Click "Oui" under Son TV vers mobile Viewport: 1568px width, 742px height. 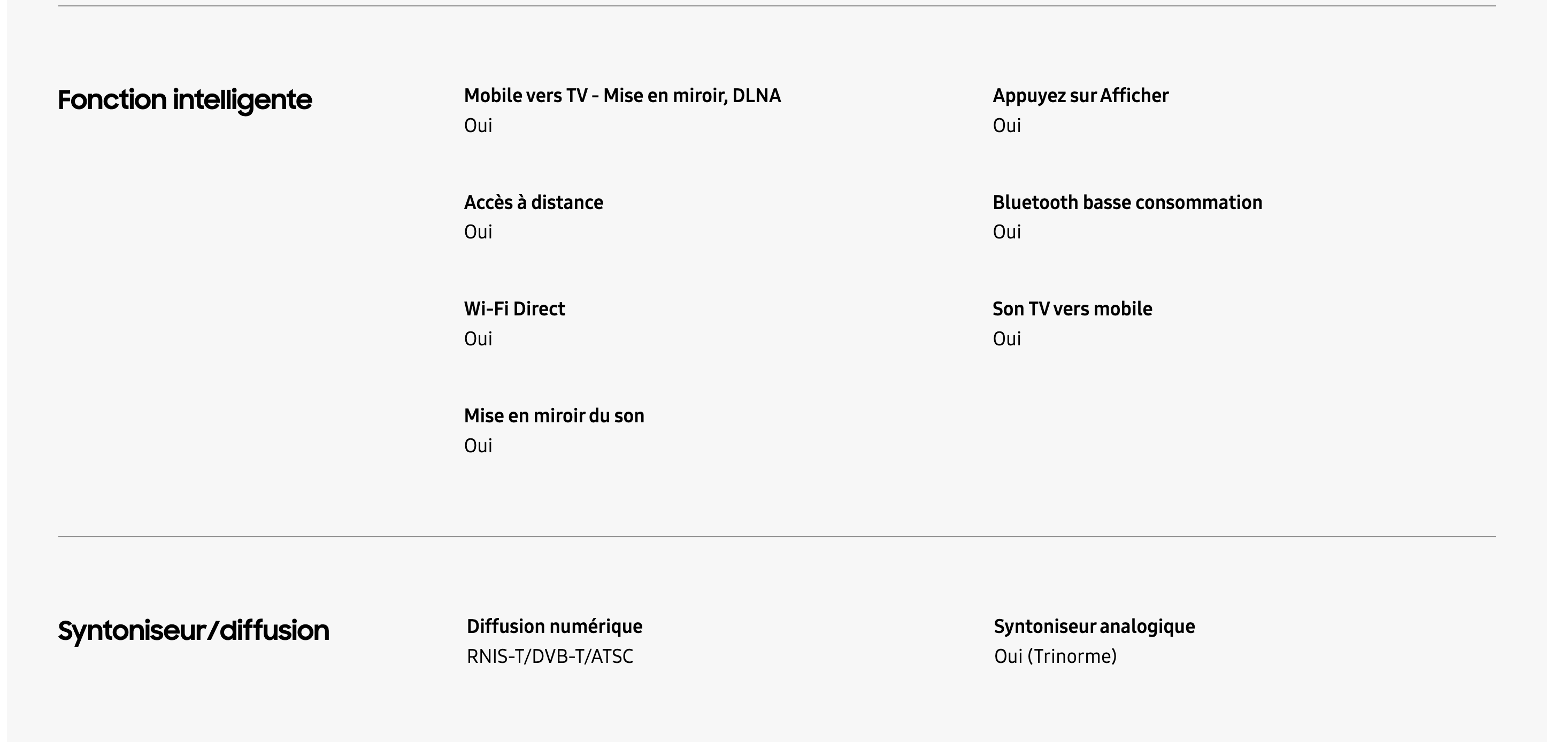(1007, 338)
